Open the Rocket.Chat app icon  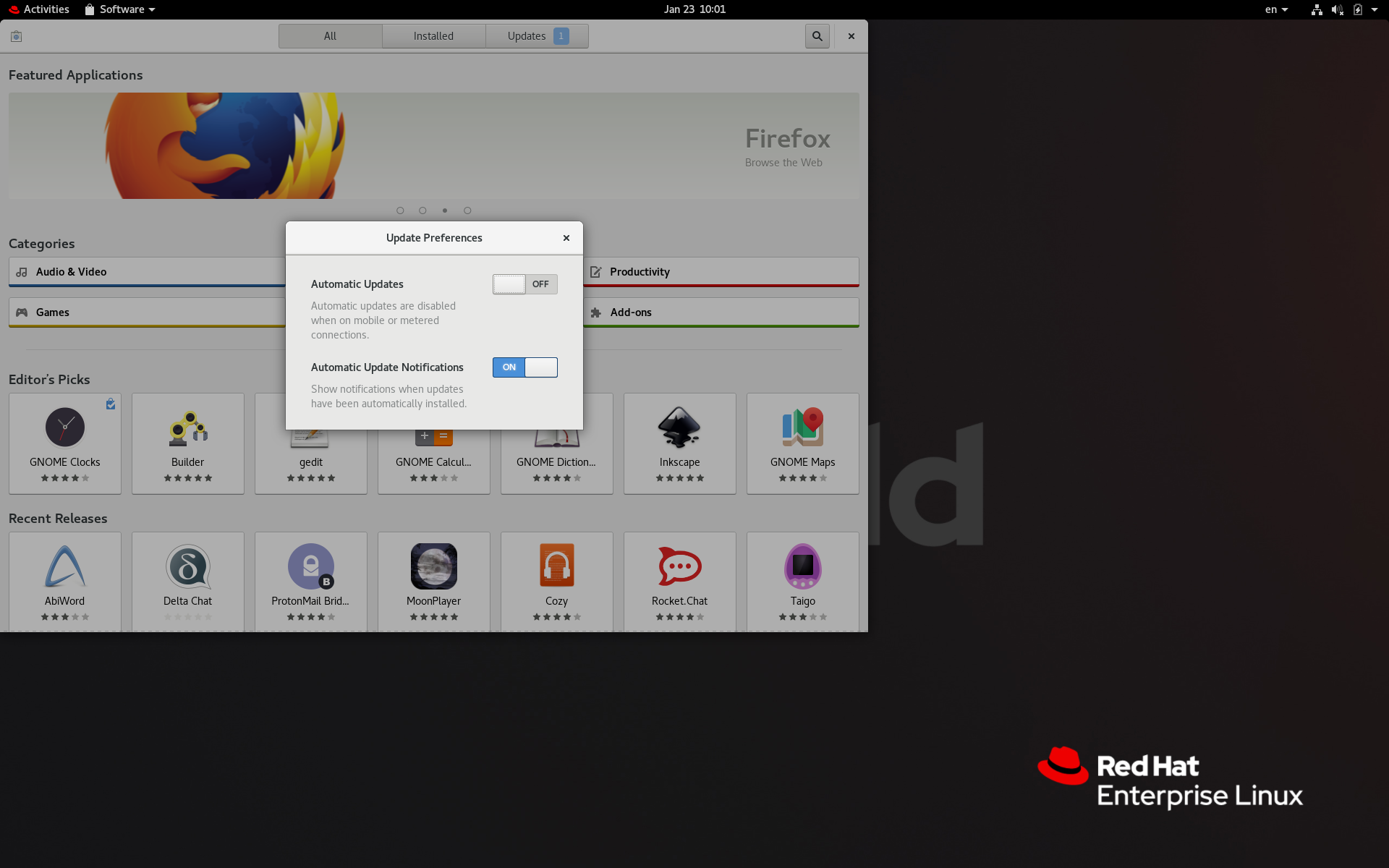680,566
